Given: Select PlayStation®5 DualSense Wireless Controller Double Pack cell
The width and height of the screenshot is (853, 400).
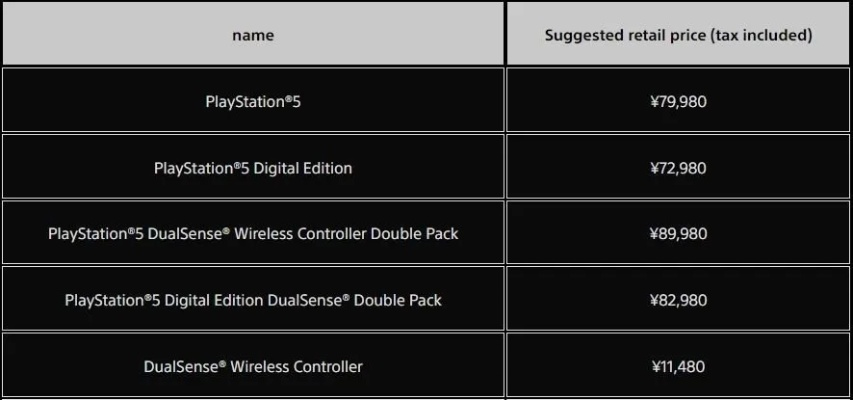Looking at the screenshot, I should 253,234.
